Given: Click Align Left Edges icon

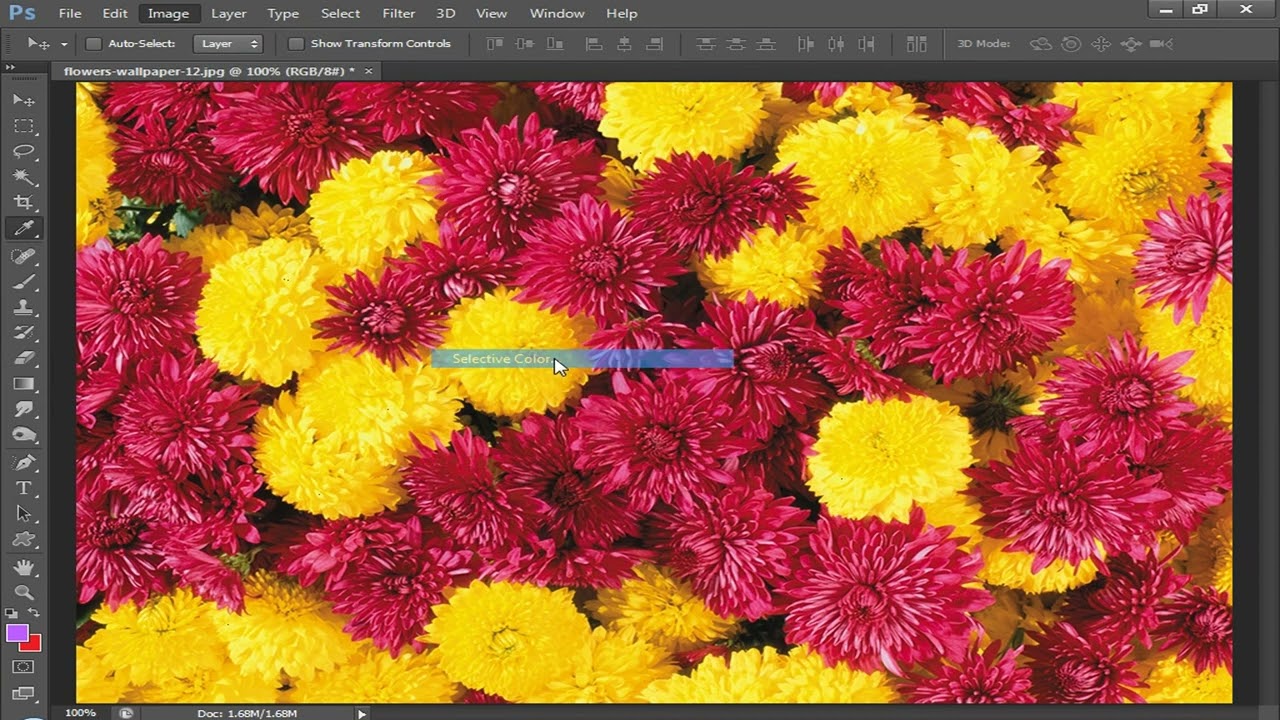Looking at the screenshot, I should coord(594,44).
